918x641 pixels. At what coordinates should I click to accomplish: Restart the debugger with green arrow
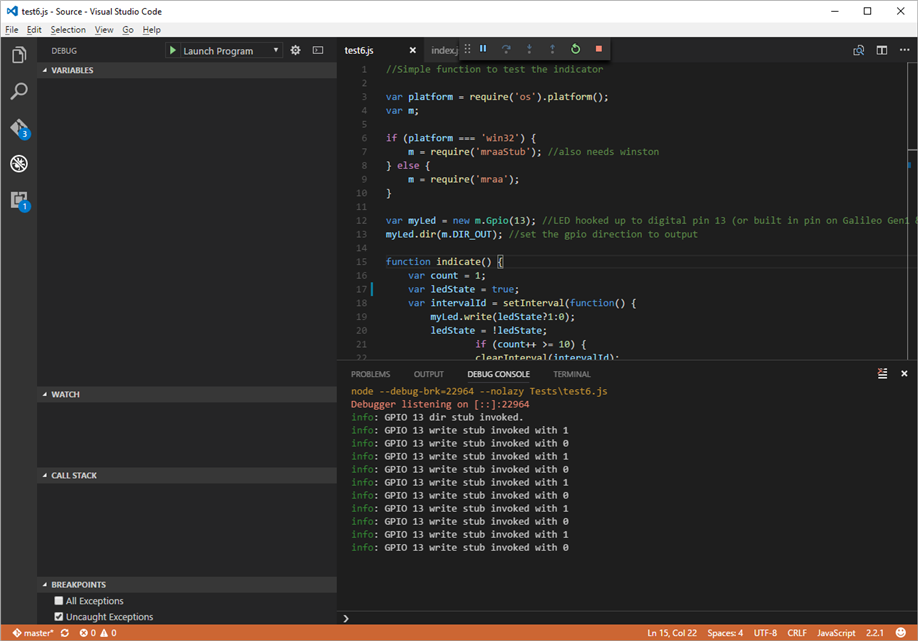(576, 49)
